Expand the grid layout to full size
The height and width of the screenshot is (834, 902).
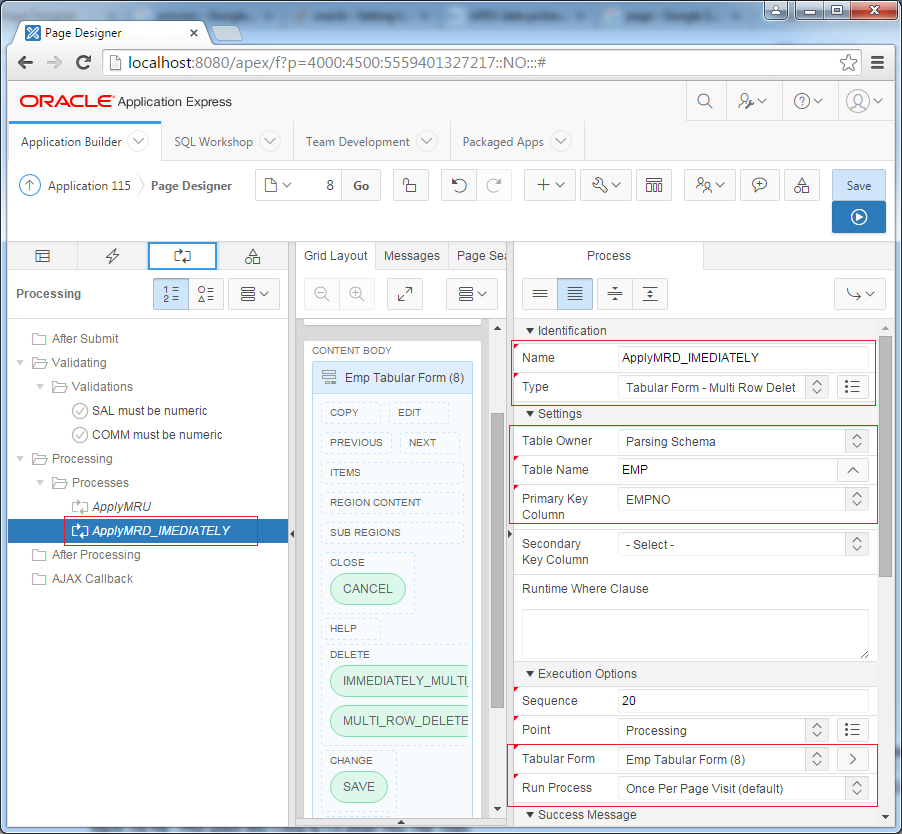tap(405, 294)
